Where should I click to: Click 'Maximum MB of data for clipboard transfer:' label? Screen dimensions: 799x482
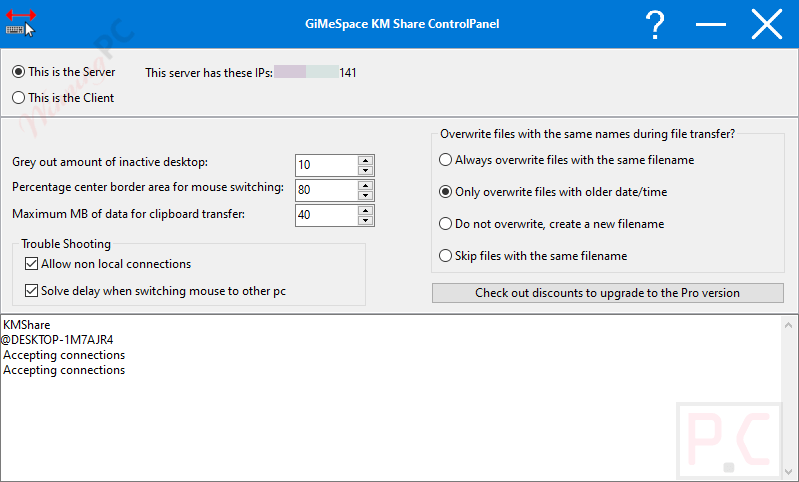point(128,214)
